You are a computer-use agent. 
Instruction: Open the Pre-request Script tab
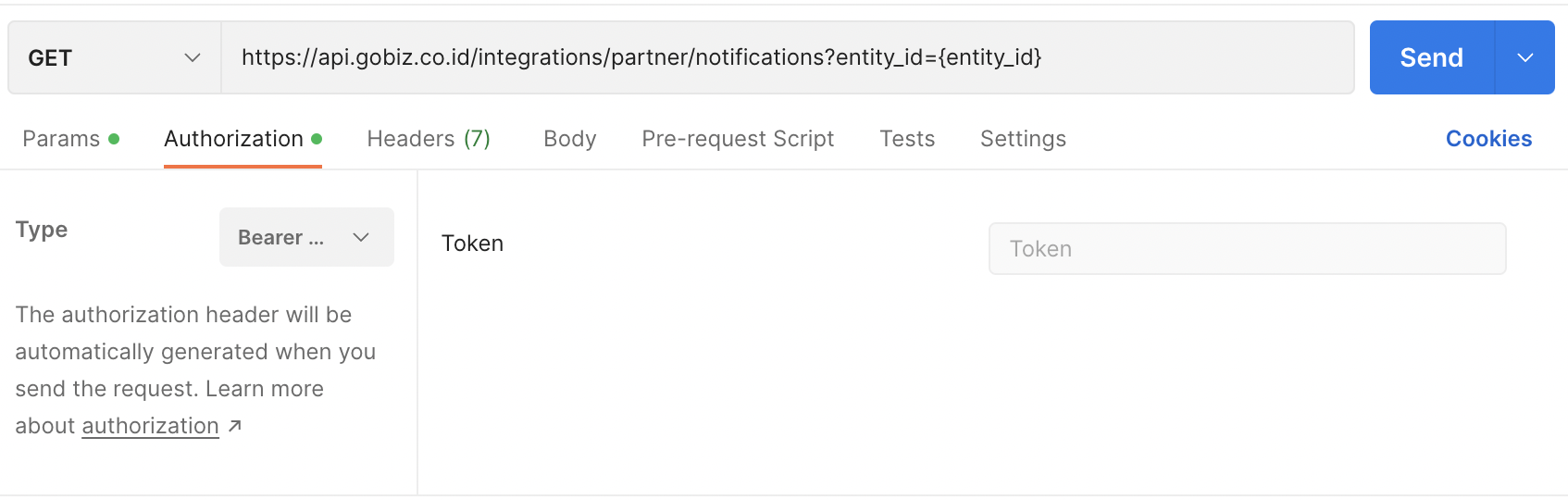click(738, 139)
